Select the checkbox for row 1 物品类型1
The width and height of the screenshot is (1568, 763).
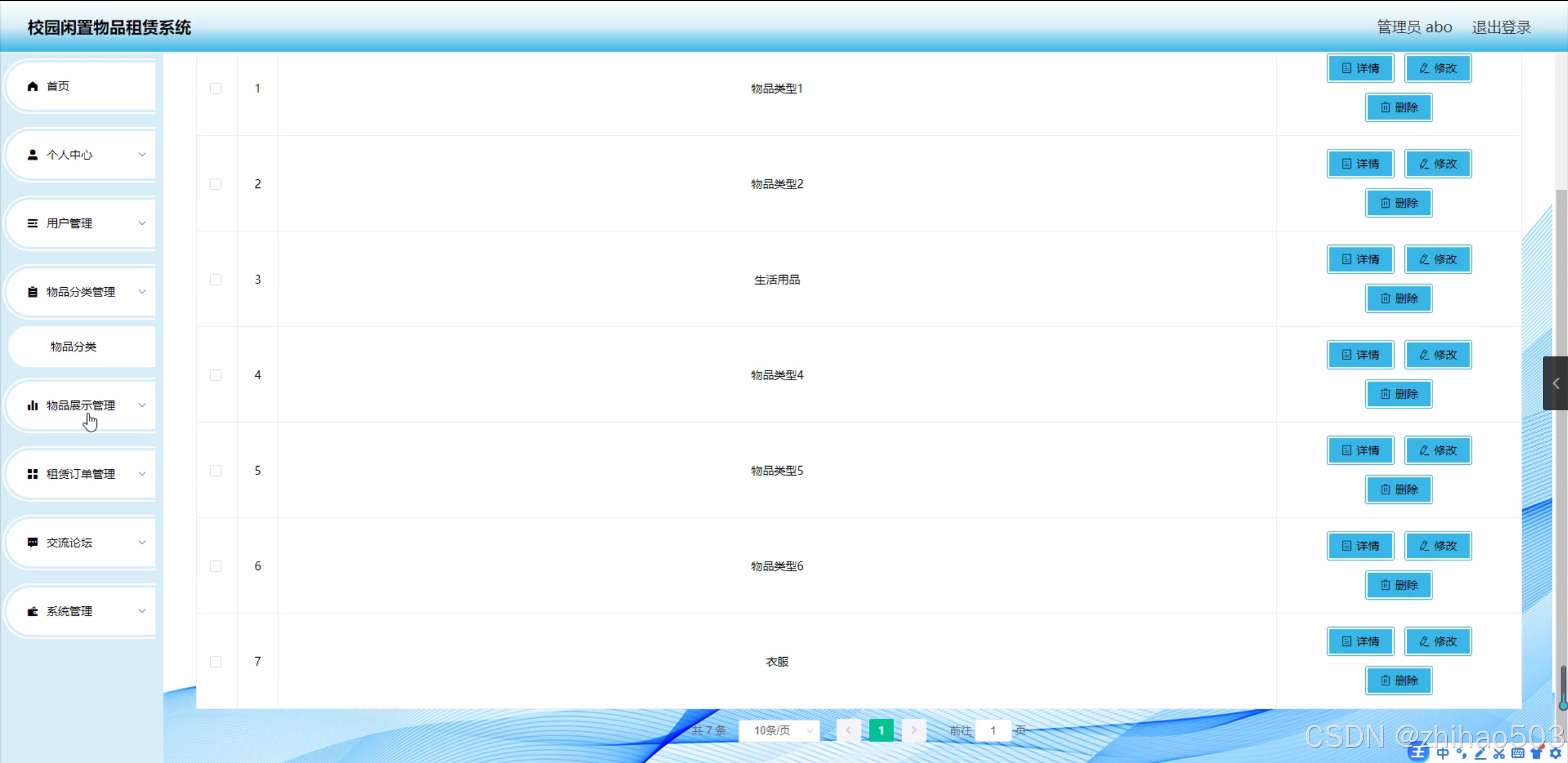pyautogui.click(x=216, y=89)
